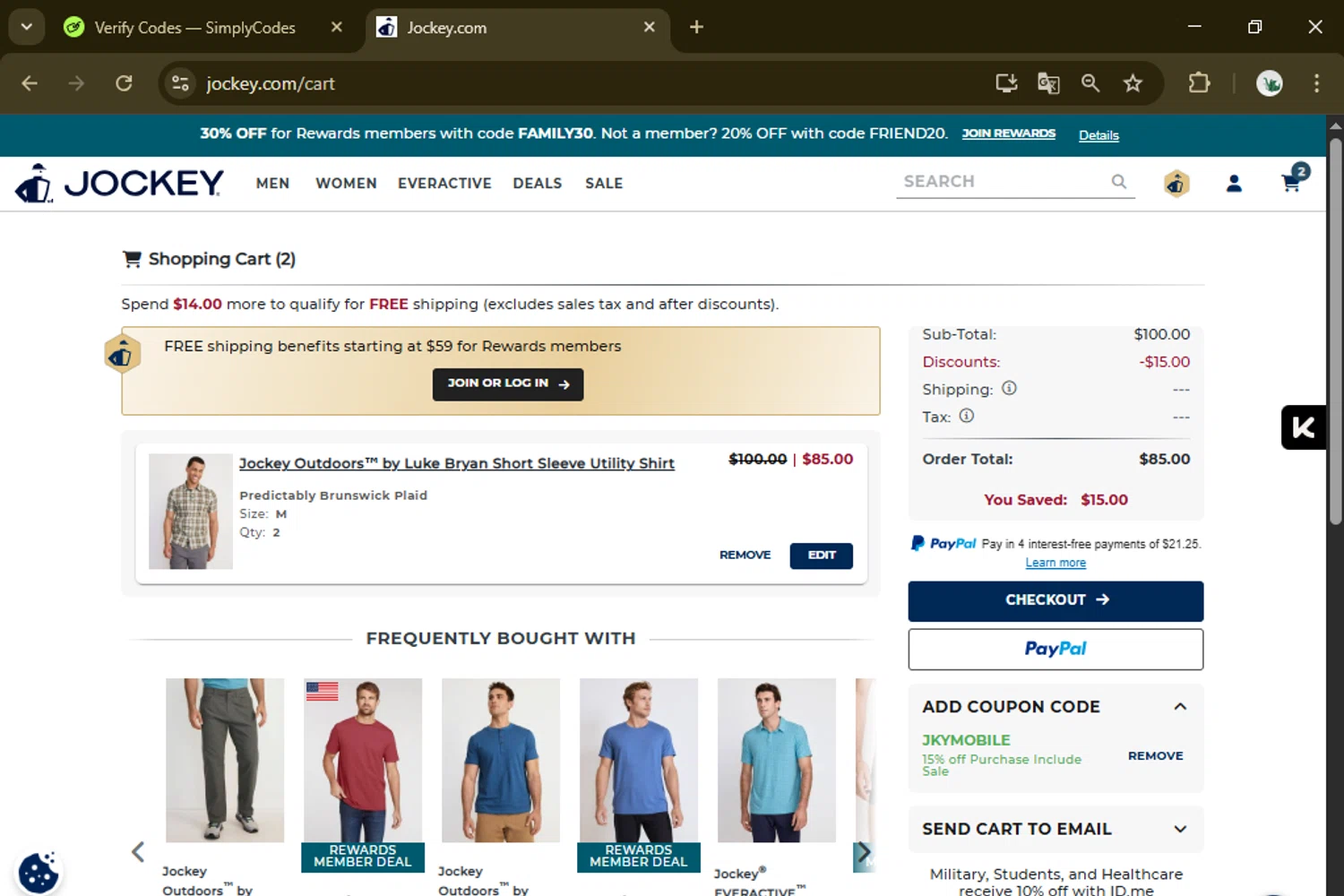
Task: Open the tab search dropdown arrow
Action: [x=26, y=27]
